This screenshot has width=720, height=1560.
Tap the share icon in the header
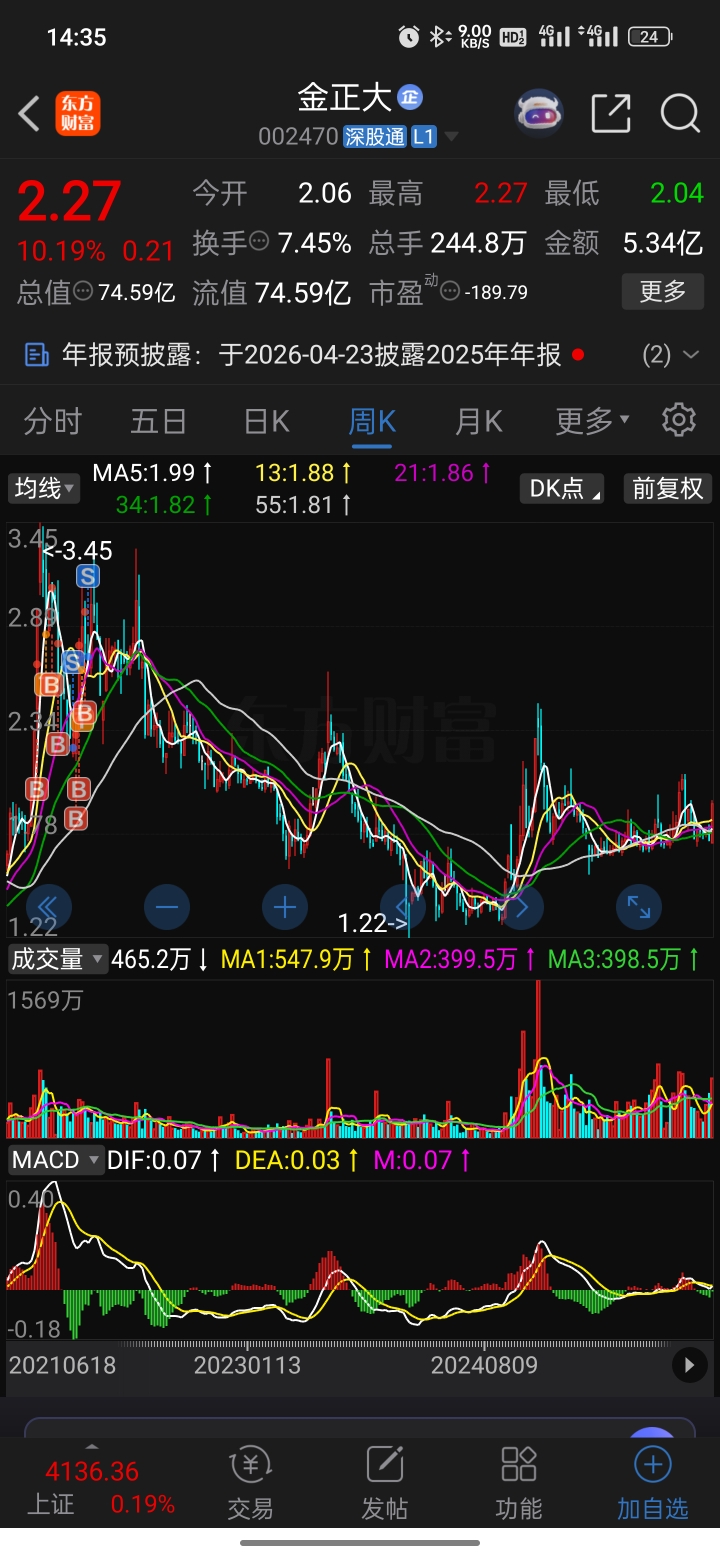point(611,113)
